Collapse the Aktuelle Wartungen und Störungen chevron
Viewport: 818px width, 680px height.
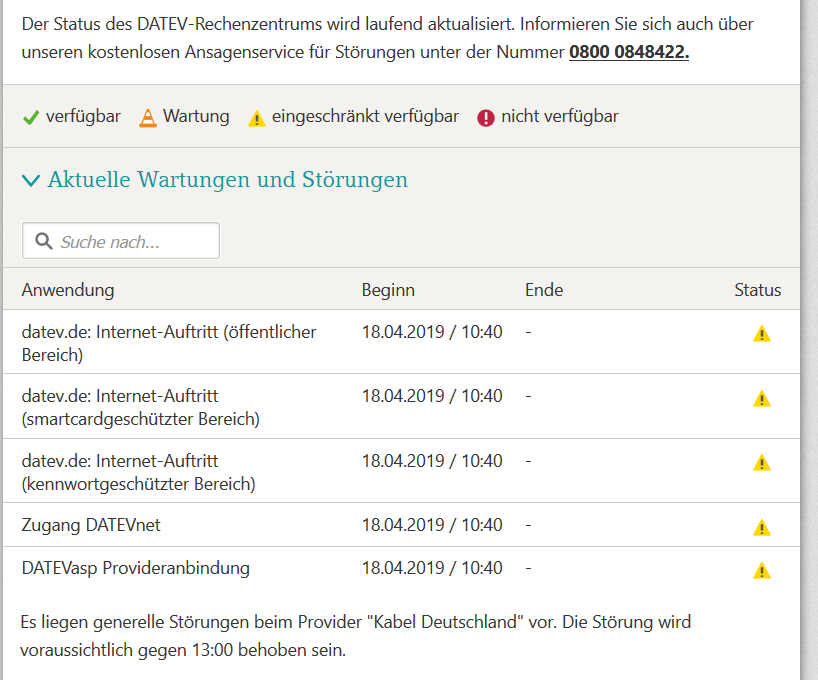[31, 181]
